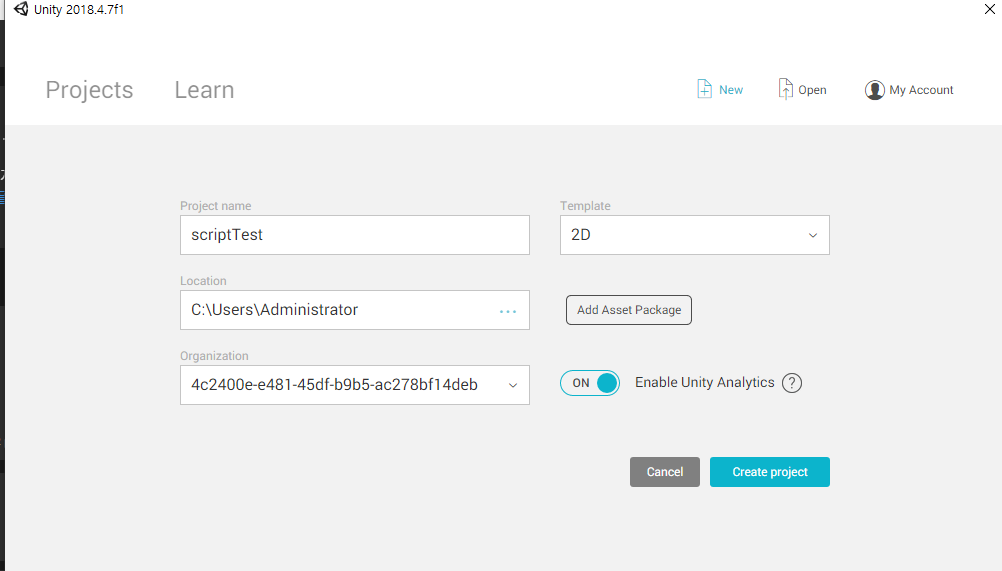Click the Organization field label
Screen dimensions: 1002x571
click(x=214, y=356)
